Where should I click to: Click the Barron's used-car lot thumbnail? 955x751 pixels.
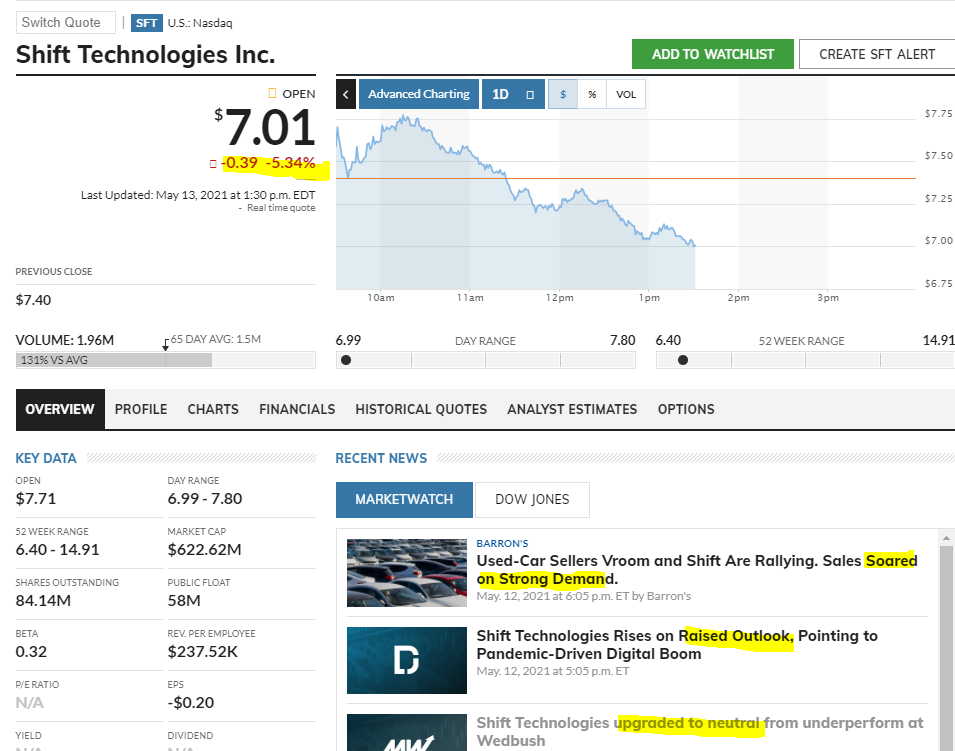coord(406,573)
